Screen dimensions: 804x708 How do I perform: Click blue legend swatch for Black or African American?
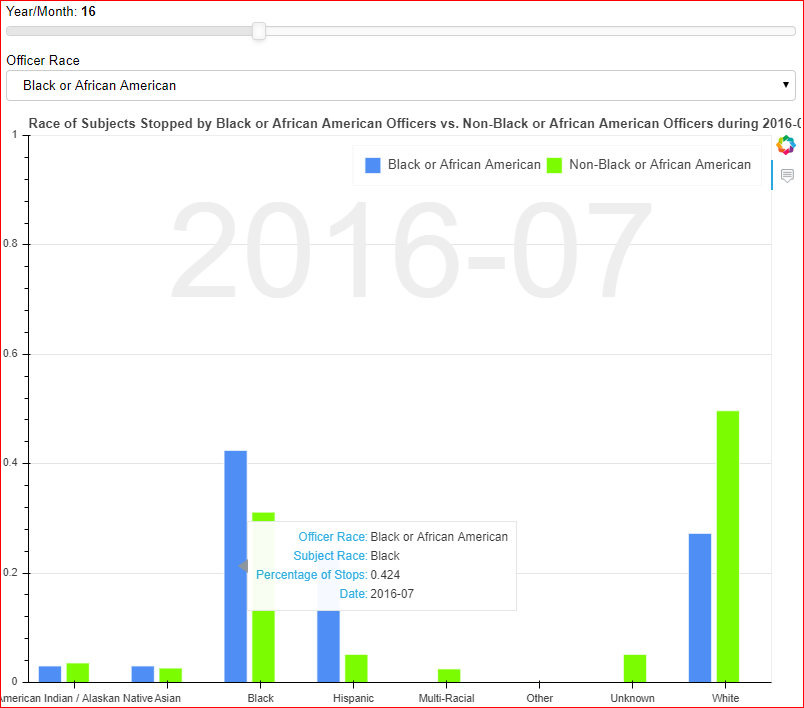373,165
